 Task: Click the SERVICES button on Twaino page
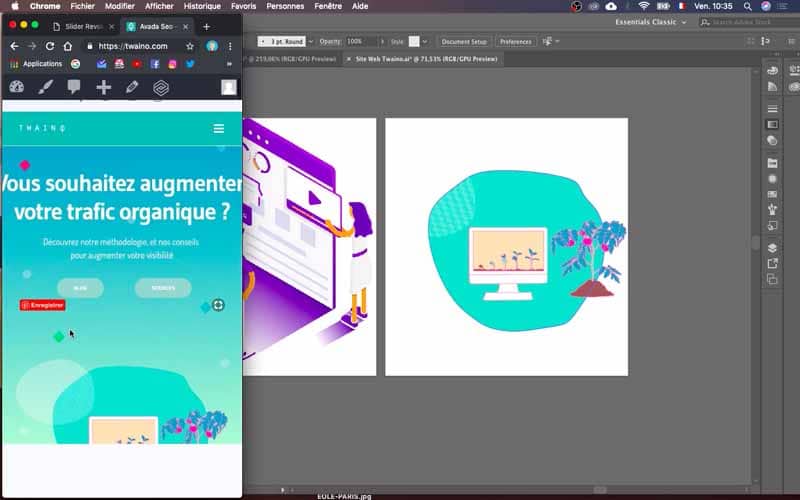163,288
